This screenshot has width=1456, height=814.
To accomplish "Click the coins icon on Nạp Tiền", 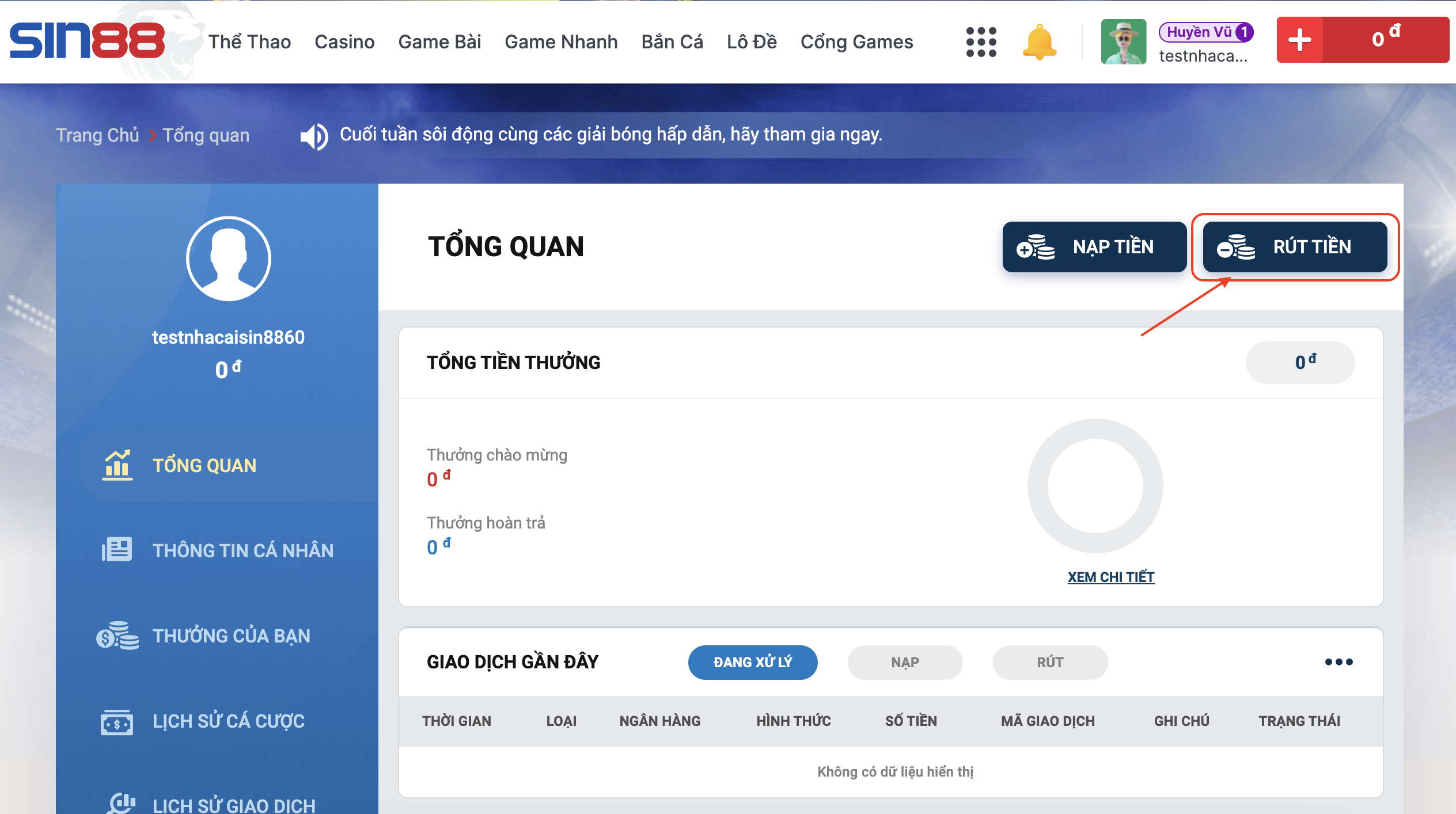I will coord(1035,247).
